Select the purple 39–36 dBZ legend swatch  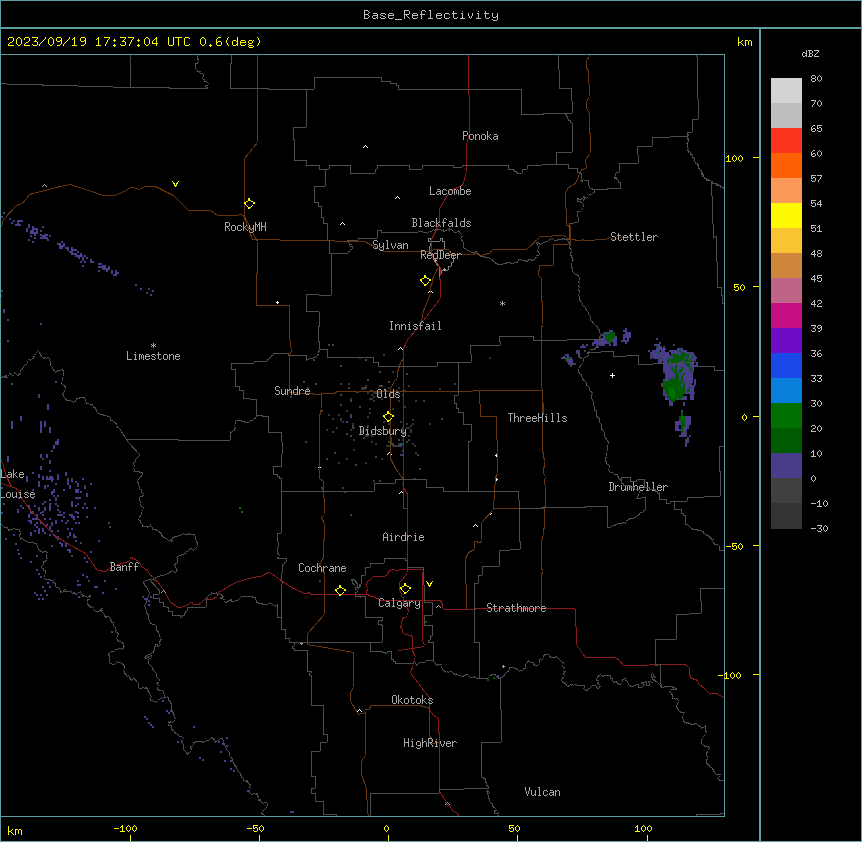coord(786,341)
